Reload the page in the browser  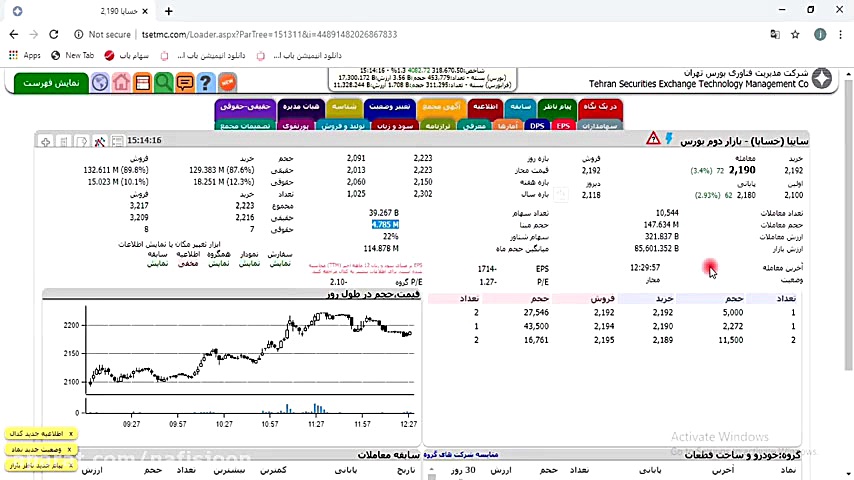(x=53, y=34)
